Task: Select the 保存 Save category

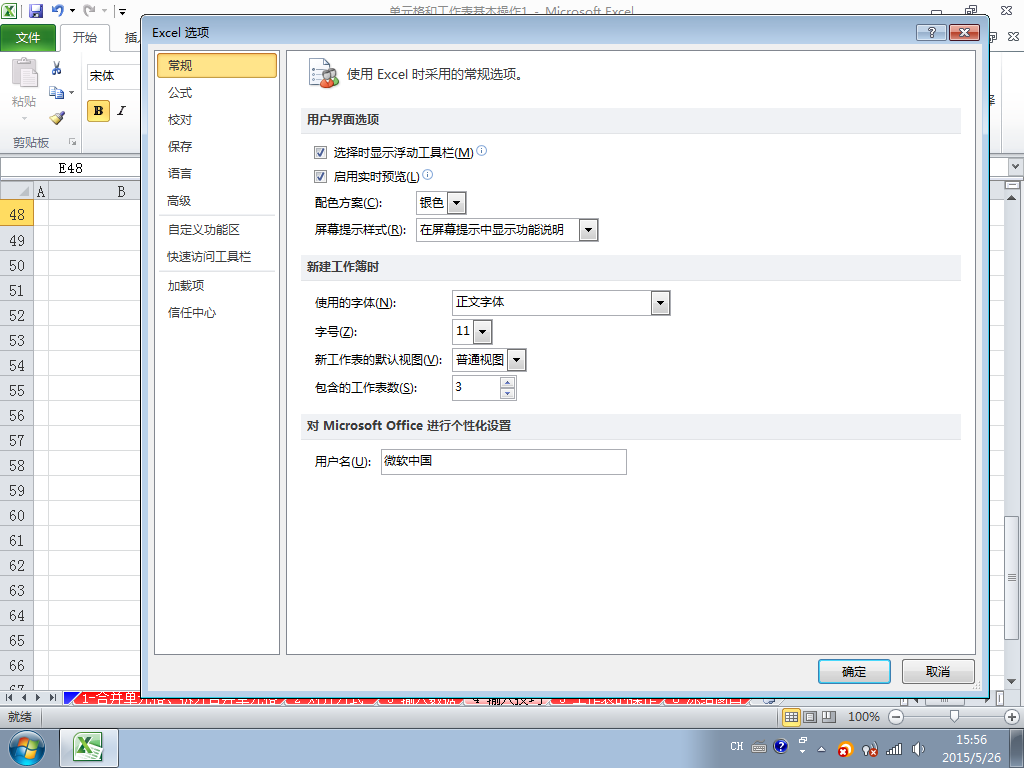Action: (x=217, y=146)
